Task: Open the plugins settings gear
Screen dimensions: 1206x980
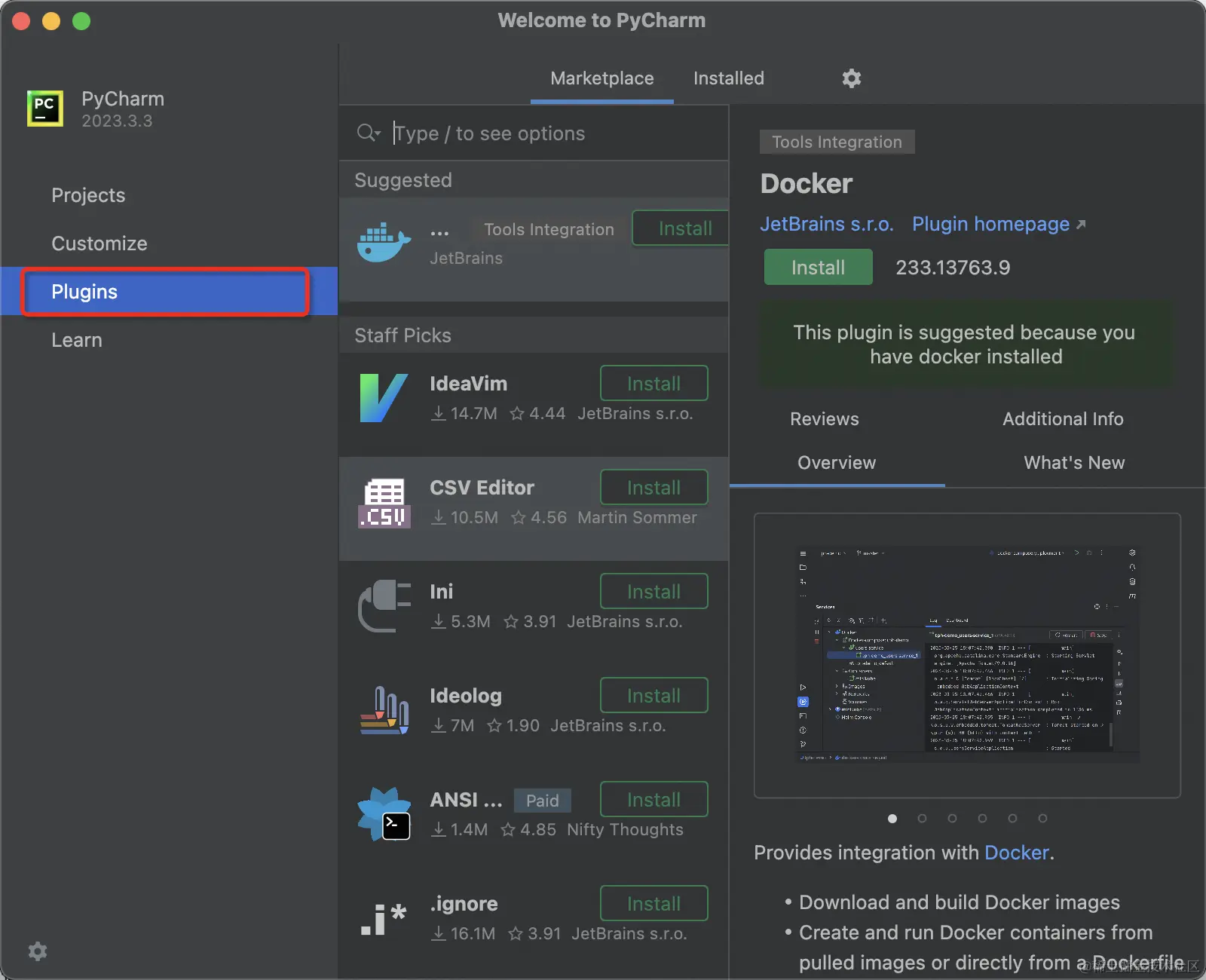Action: (x=852, y=78)
